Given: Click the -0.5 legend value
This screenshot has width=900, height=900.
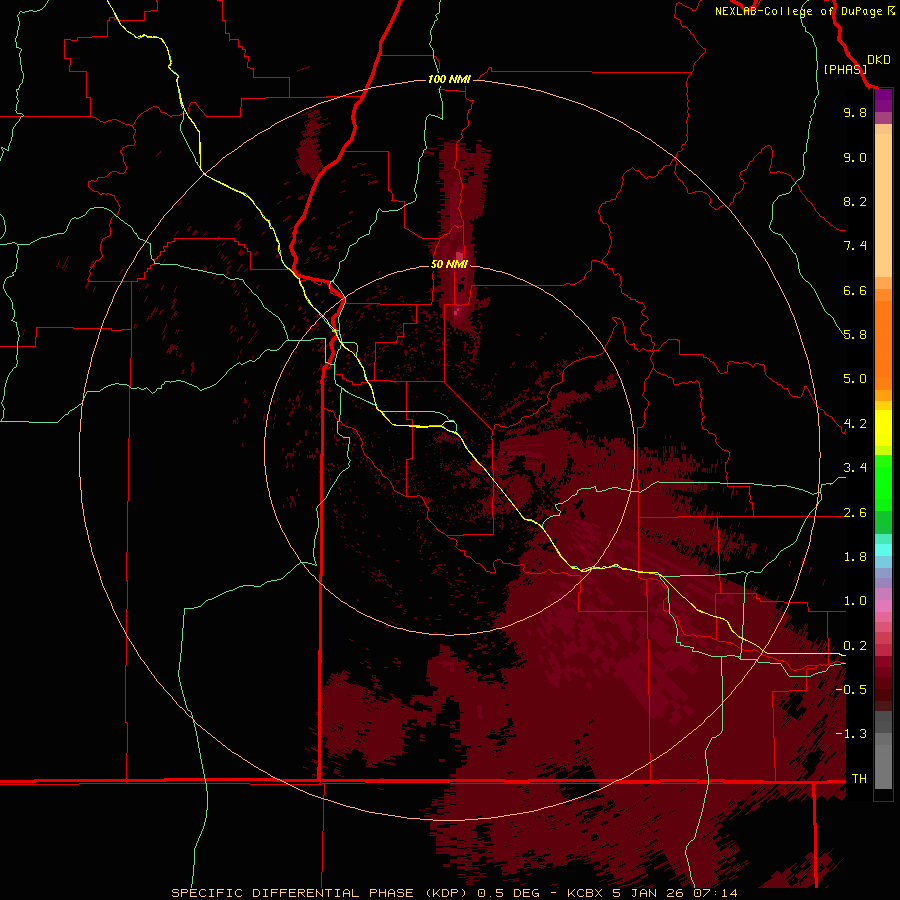Looking at the screenshot, I should click(851, 690).
